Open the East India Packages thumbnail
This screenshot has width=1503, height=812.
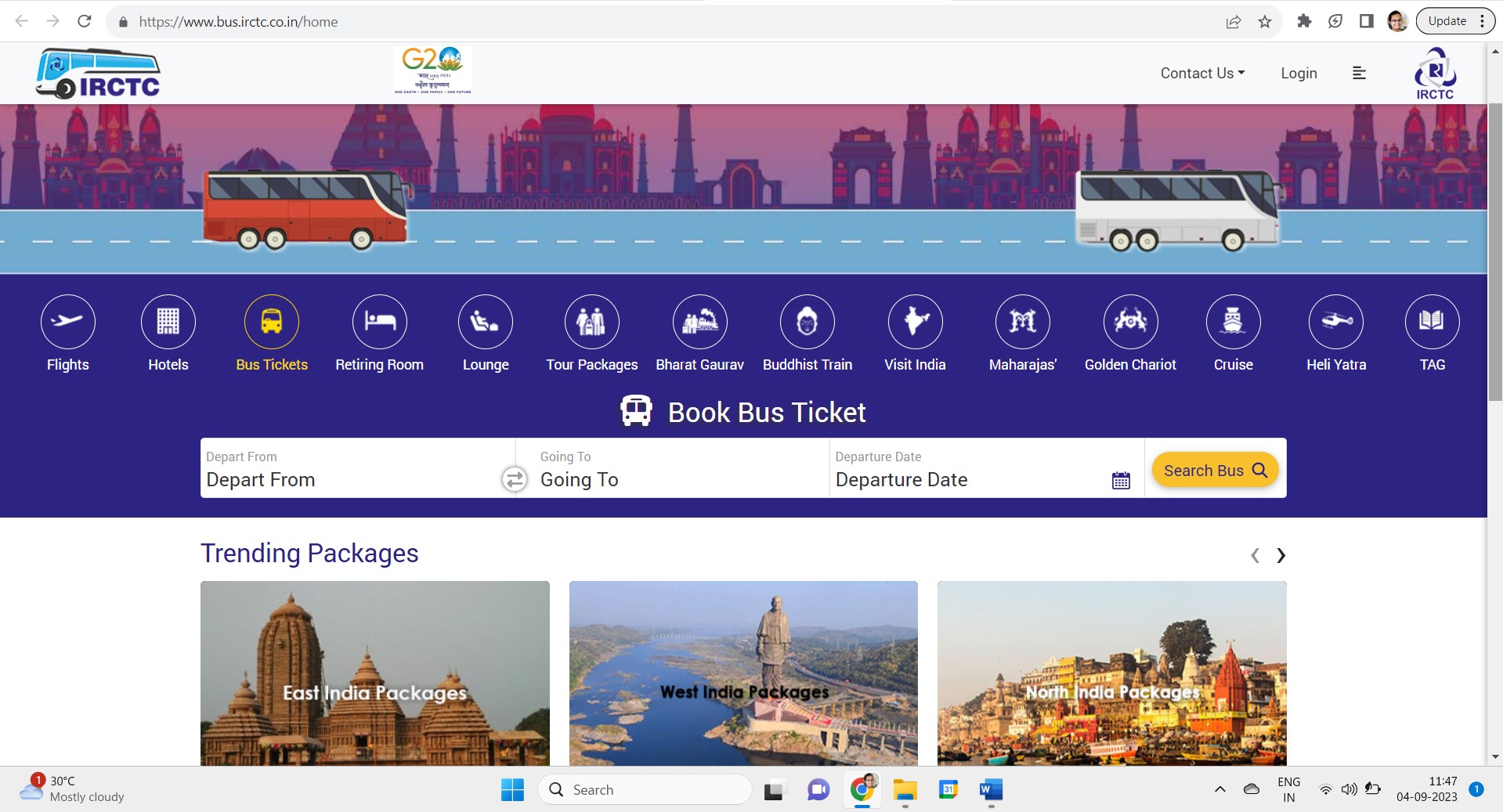tap(374, 673)
